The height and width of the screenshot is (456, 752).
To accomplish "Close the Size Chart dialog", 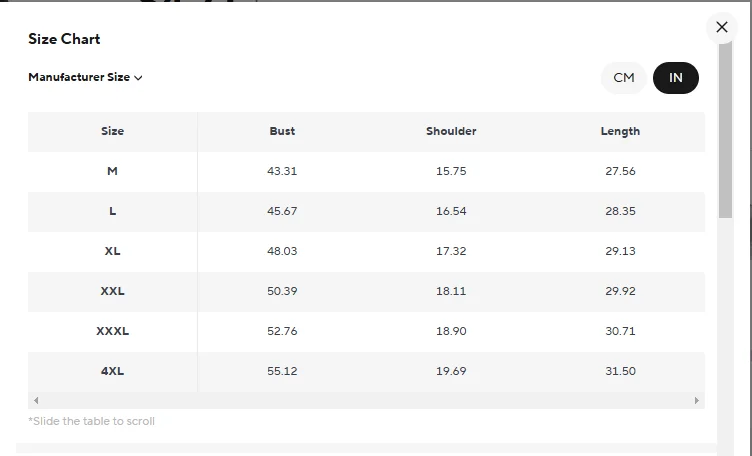I will (x=722, y=27).
